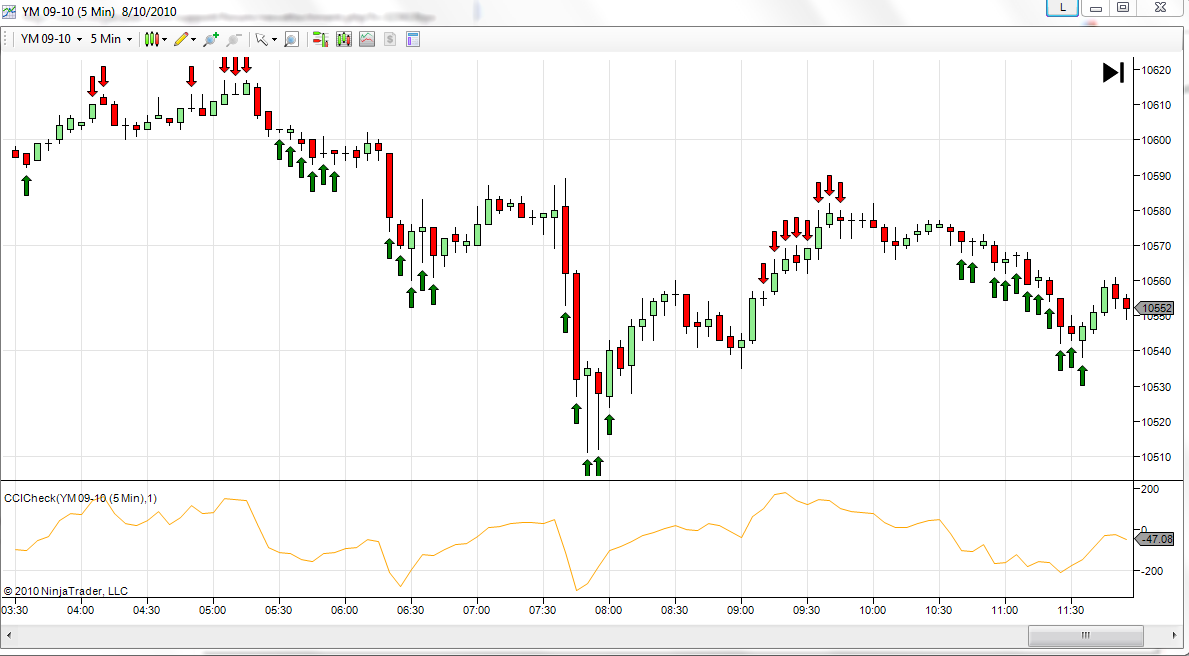Click the CCICheck(YM 09-10 (5 Min),1) indicator label
This screenshot has height=656, width=1189.
point(81,498)
